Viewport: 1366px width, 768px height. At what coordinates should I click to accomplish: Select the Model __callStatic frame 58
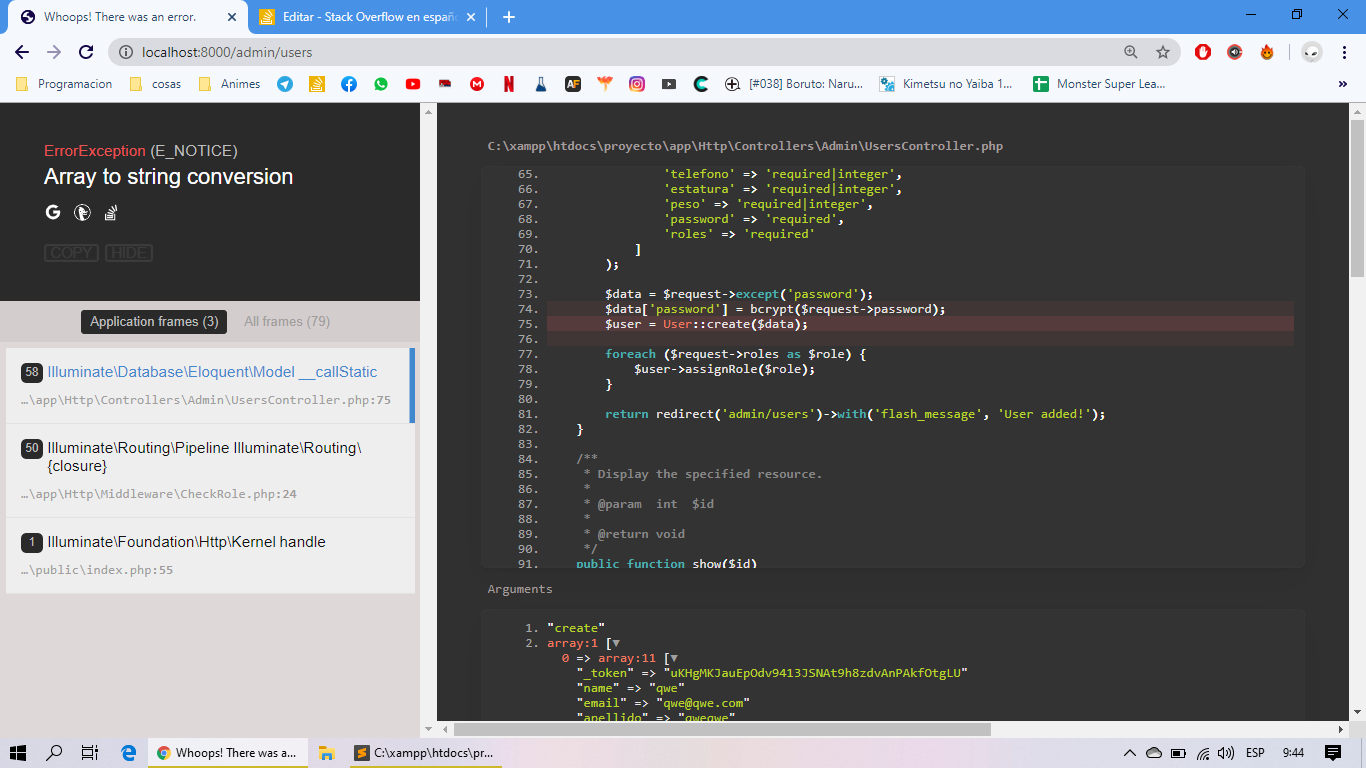pos(208,385)
